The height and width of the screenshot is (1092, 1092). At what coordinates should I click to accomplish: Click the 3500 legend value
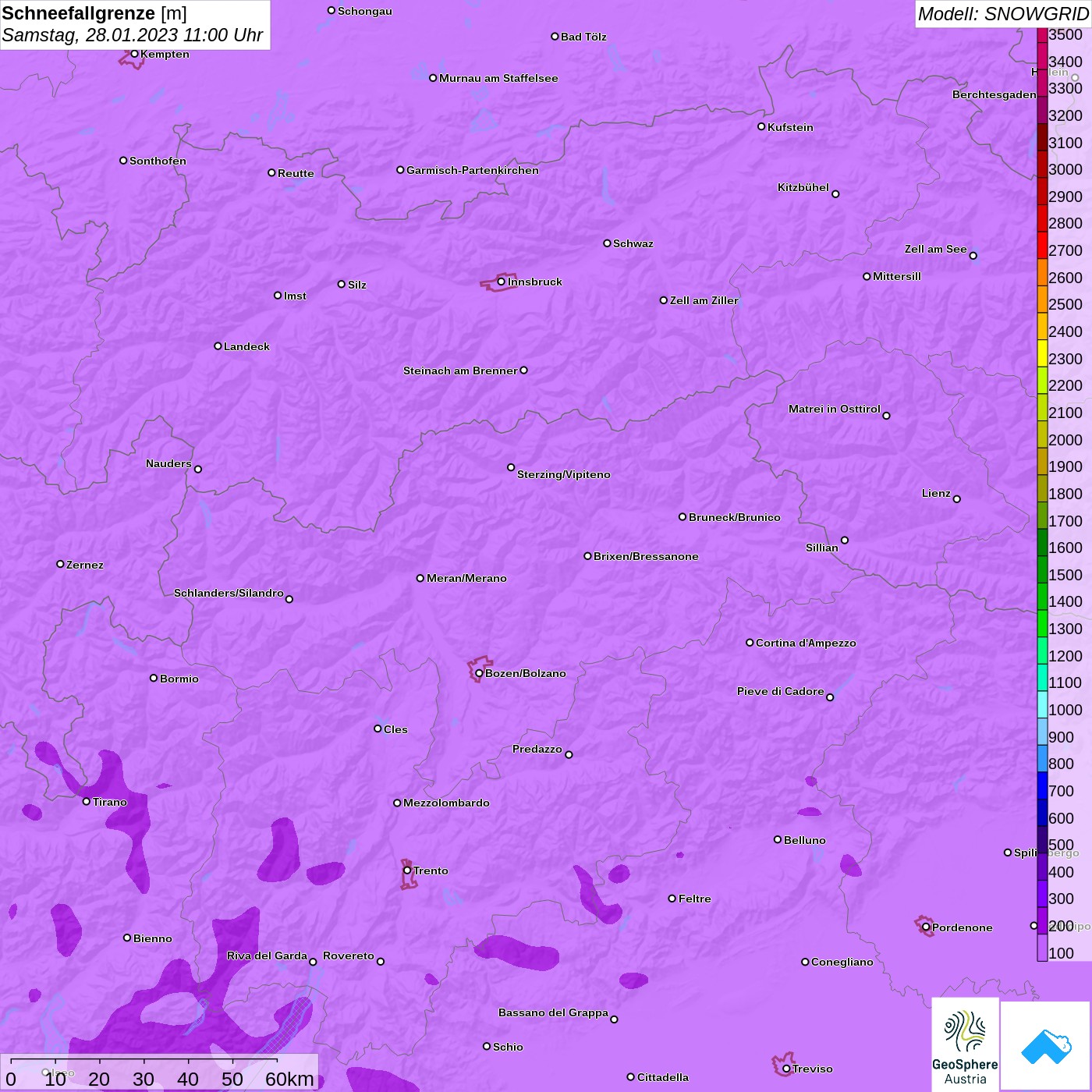pyautogui.click(x=1065, y=34)
